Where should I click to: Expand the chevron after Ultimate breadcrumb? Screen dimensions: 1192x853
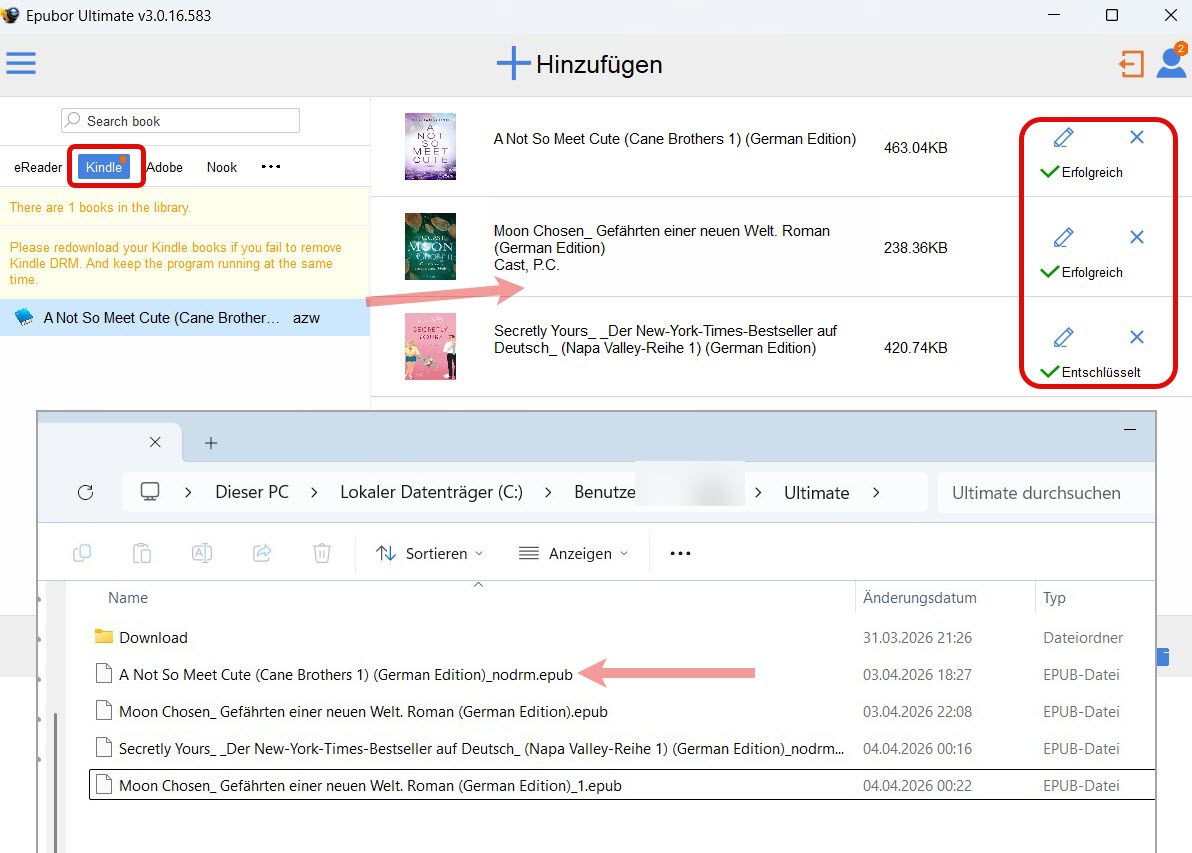pyautogui.click(x=876, y=493)
